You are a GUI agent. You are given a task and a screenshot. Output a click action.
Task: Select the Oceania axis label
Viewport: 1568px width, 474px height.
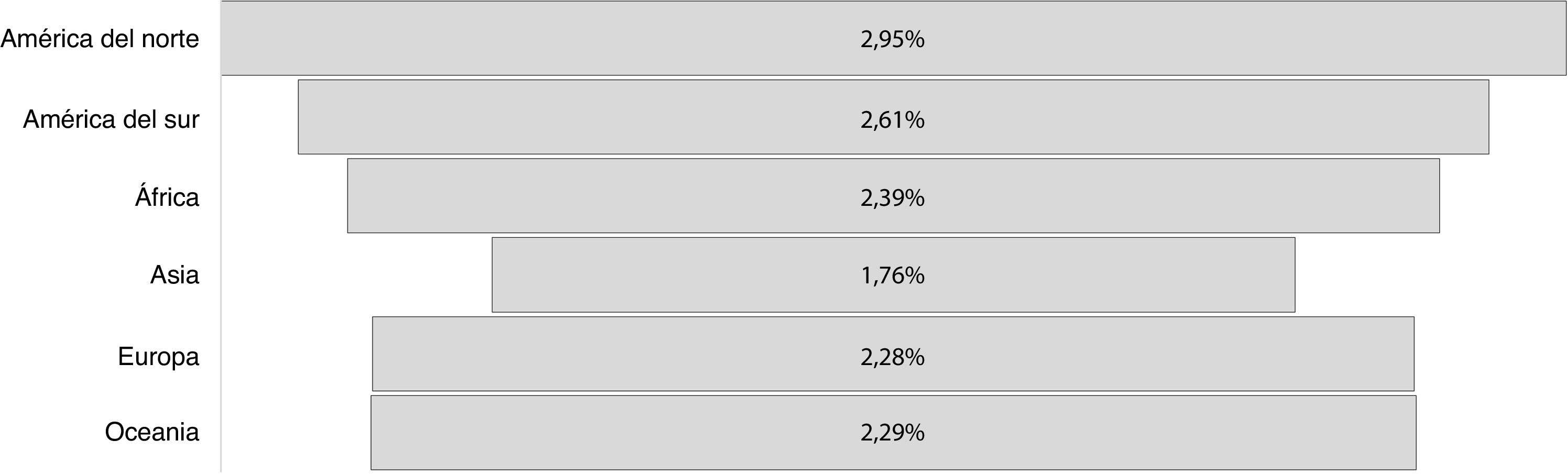tap(151, 432)
